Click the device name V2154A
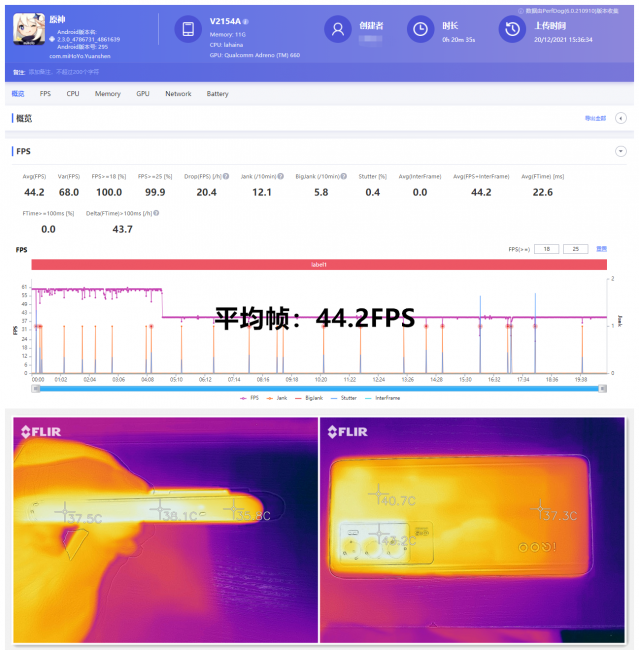This screenshot has height=650, width=639. tap(225, 21)
